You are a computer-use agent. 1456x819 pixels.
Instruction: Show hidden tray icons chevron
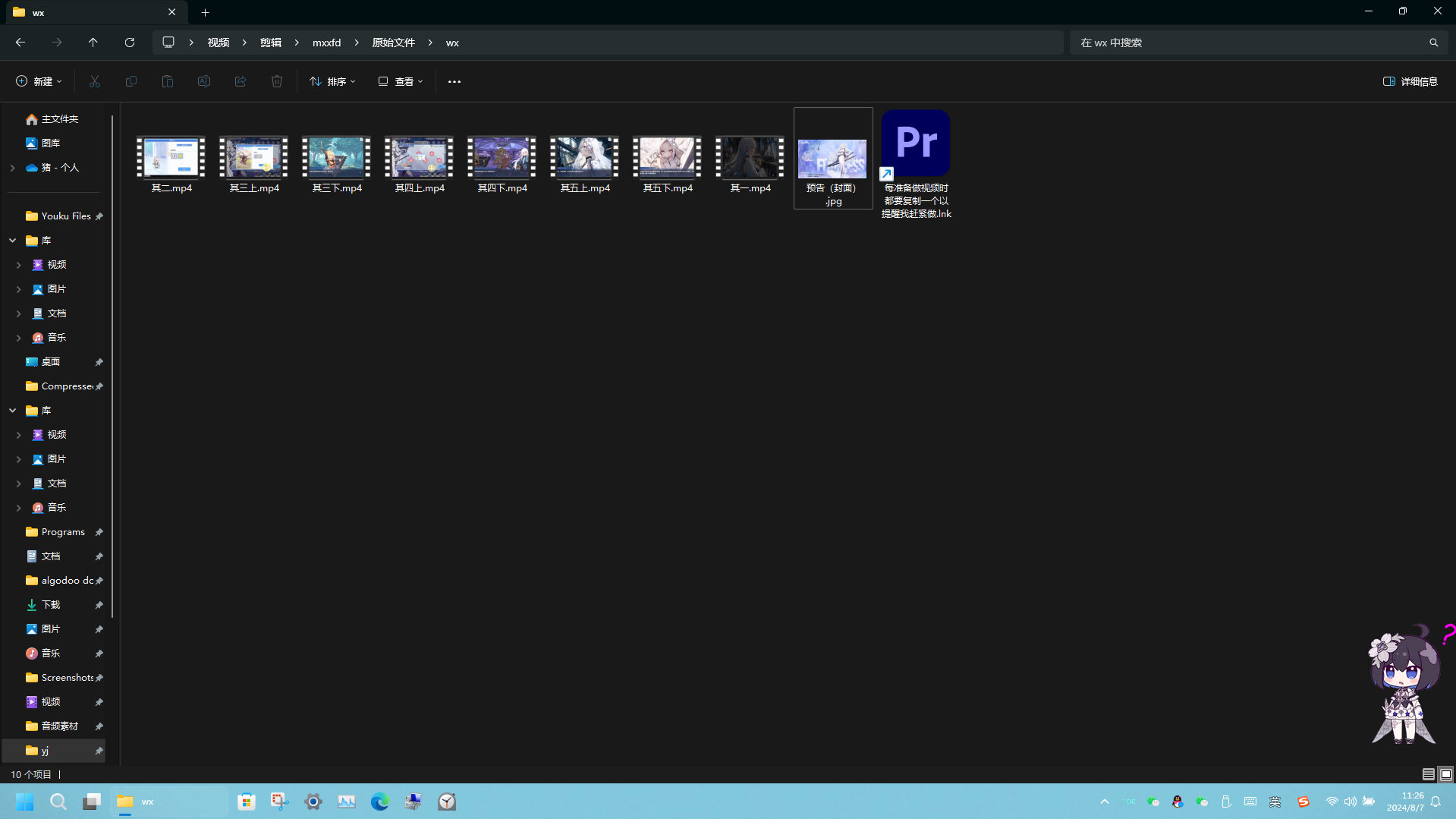(1105, 802)
